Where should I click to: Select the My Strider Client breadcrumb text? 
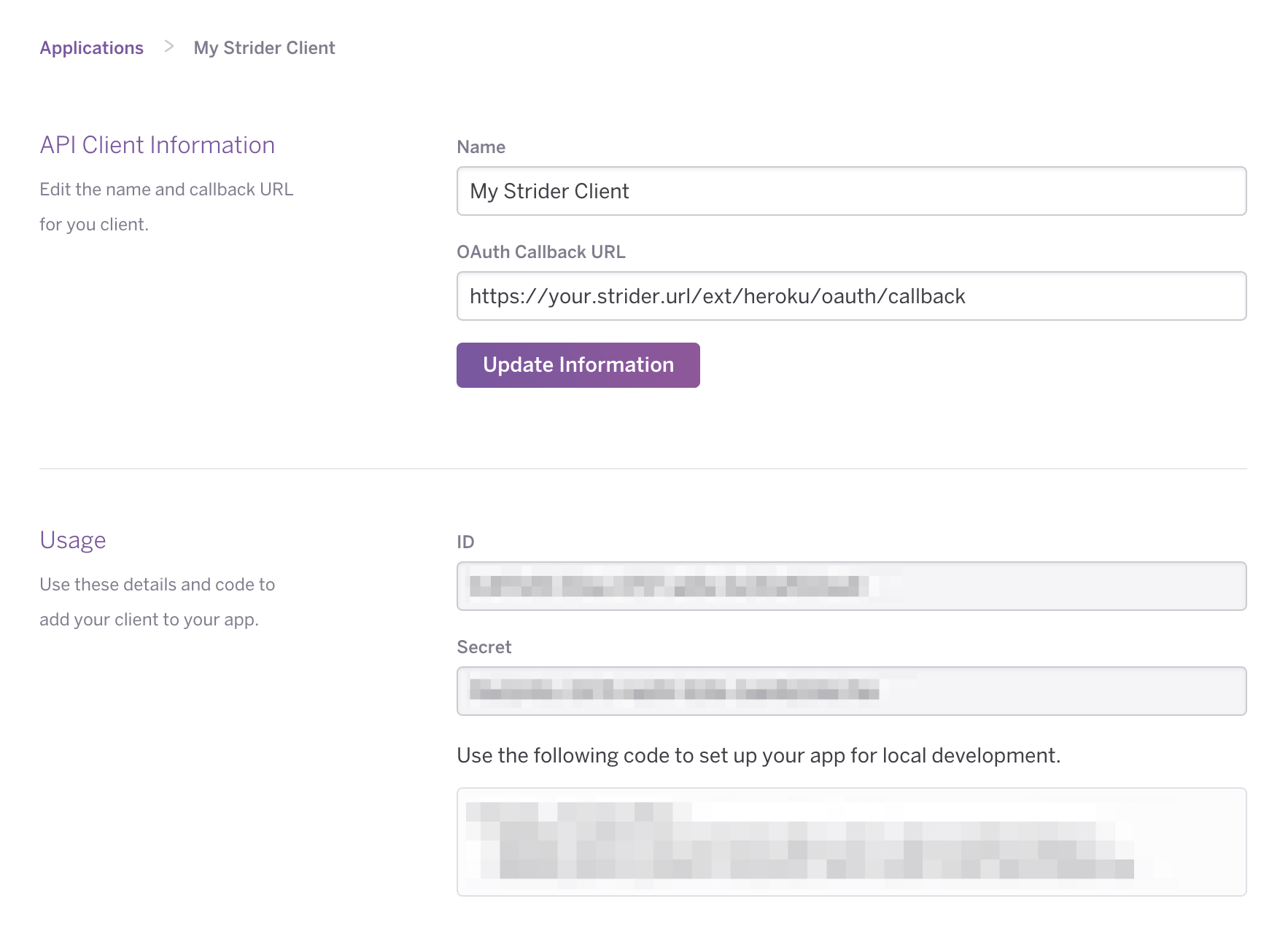coord(264,48)
